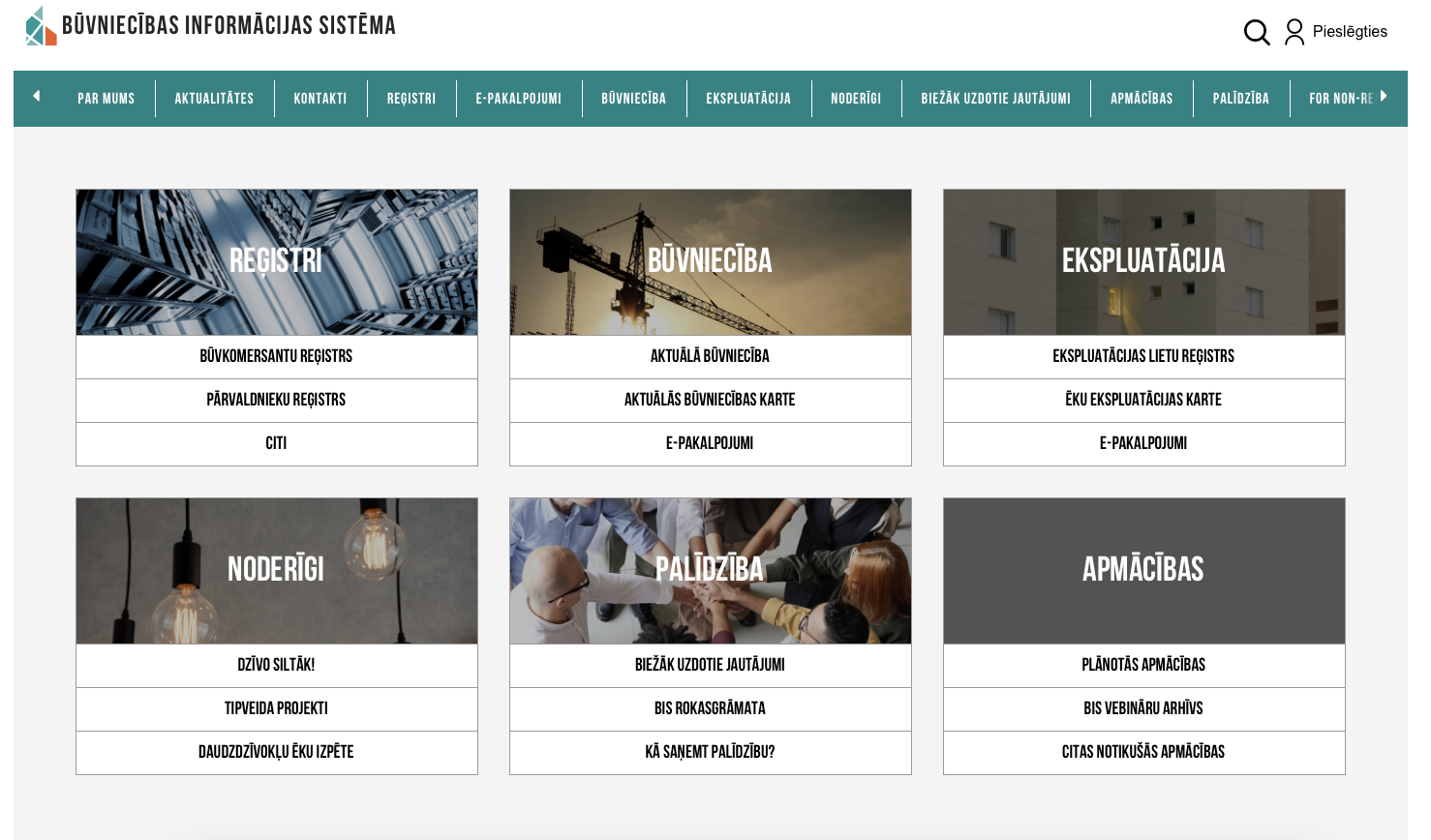Open E-pakalpojumi under the Ekspluatācija card
1431x840 pixels.
click(x=1144, y=444)
